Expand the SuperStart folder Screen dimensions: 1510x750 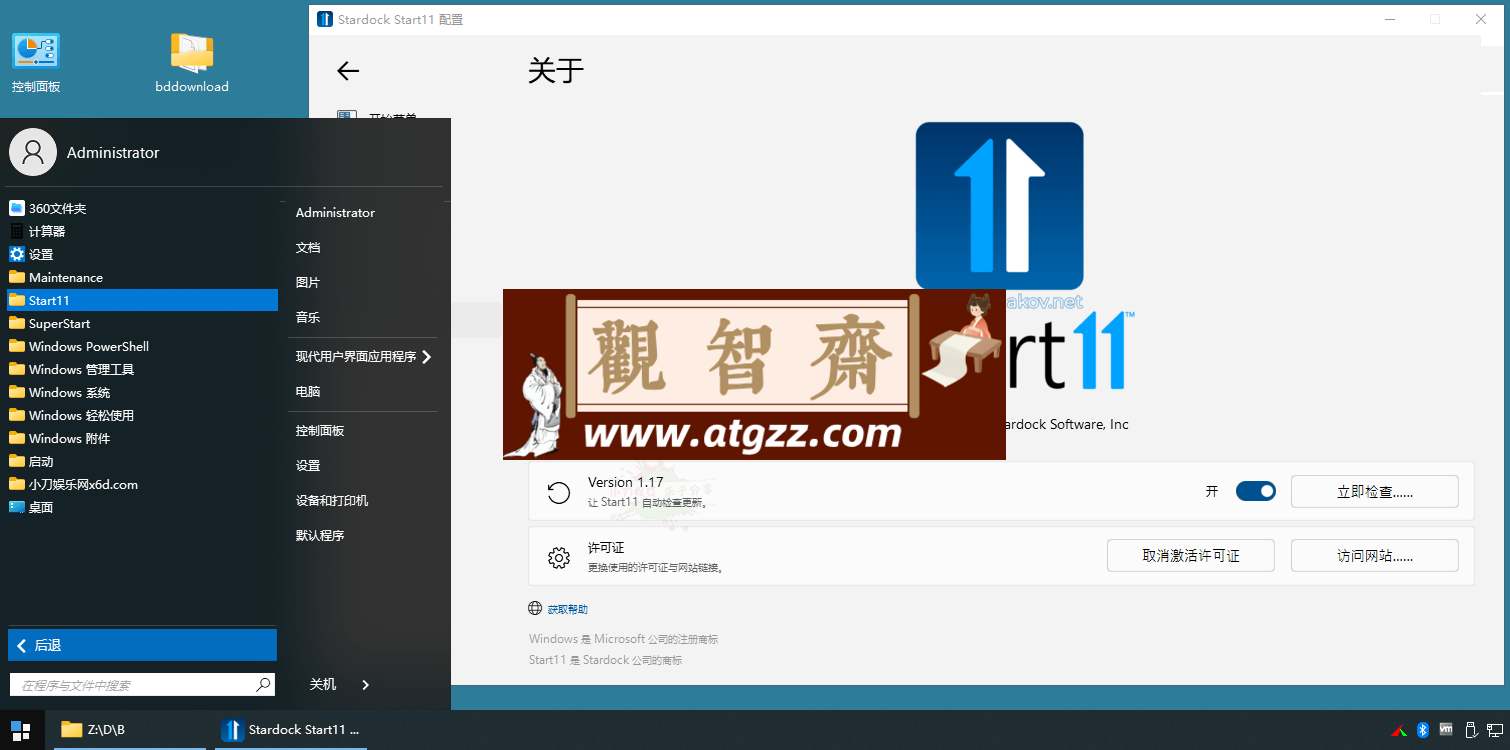point(142,323)
